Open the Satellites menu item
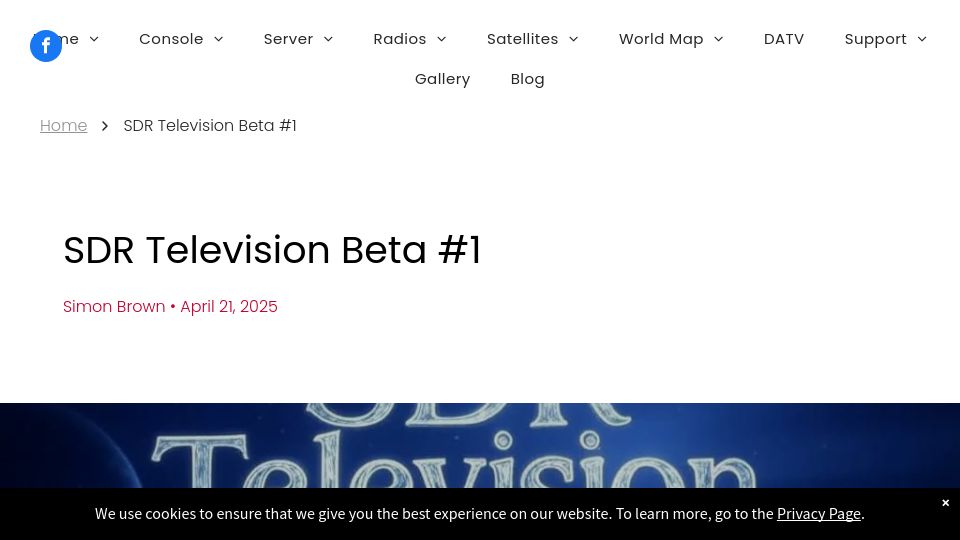This screenshot has width=960, height=540. tap(522, 39)
